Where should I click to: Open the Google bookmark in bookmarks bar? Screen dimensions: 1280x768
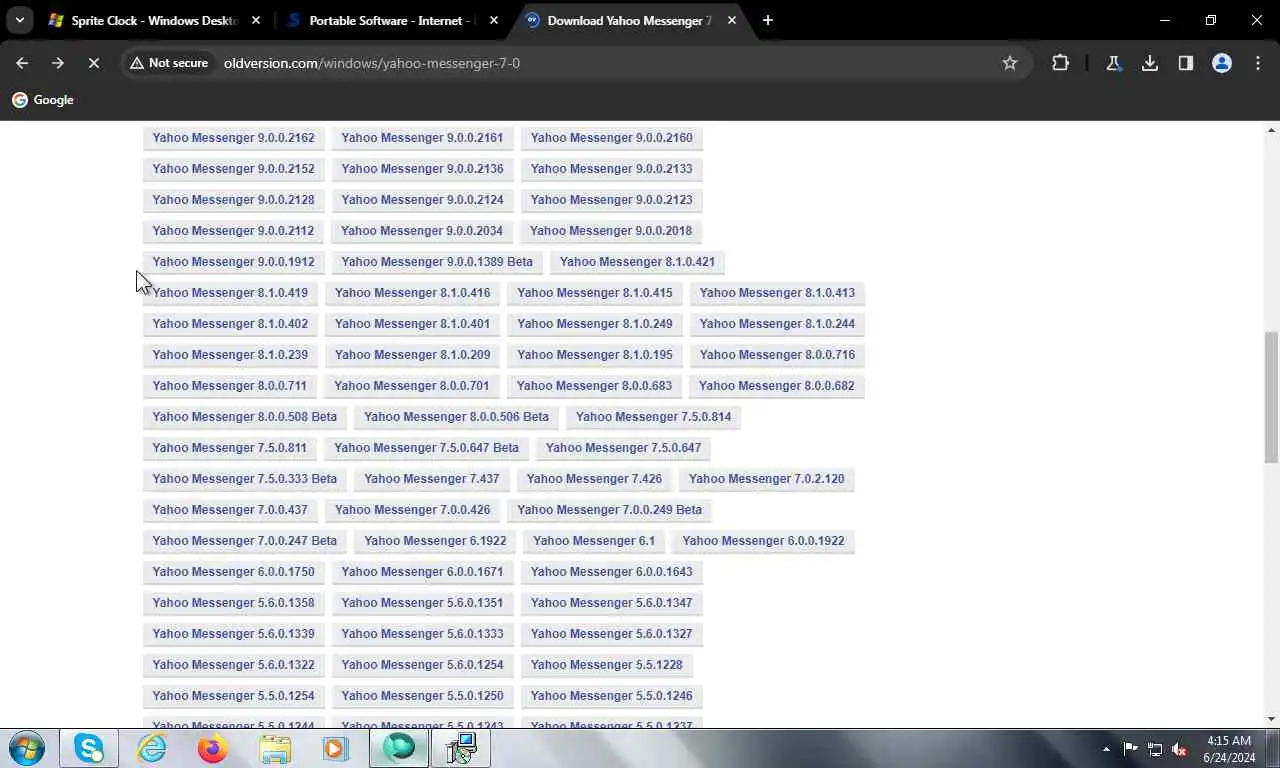pyautogui.click(x=43, y=100)
